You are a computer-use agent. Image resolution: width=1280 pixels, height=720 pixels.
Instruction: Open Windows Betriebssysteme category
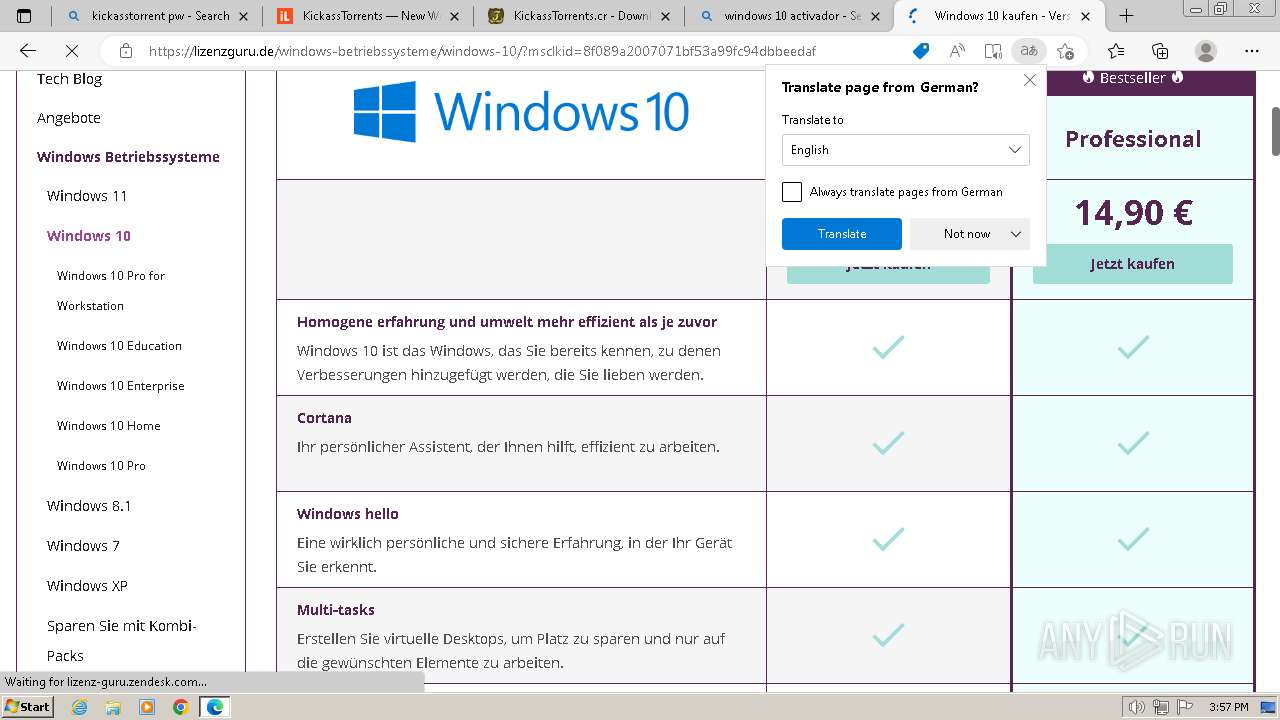point(128,157)
